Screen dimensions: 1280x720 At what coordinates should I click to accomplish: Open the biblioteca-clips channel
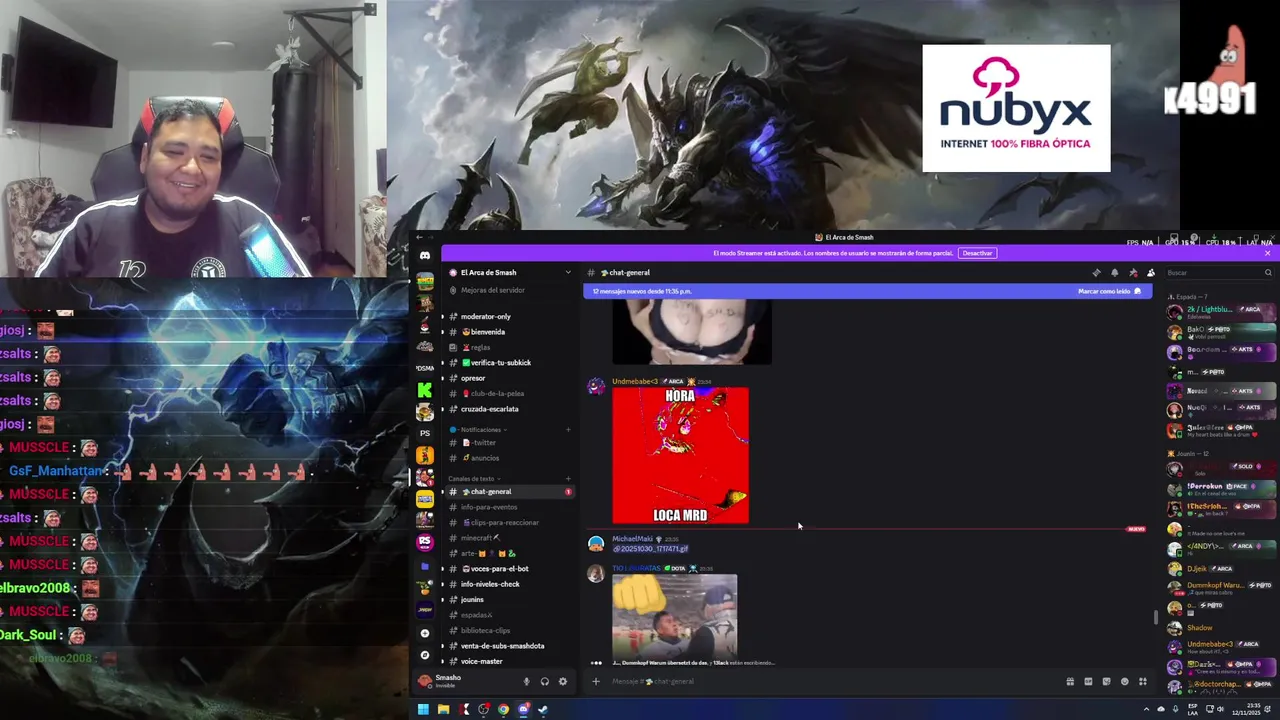pyautogui.click(x=485, y=630)
